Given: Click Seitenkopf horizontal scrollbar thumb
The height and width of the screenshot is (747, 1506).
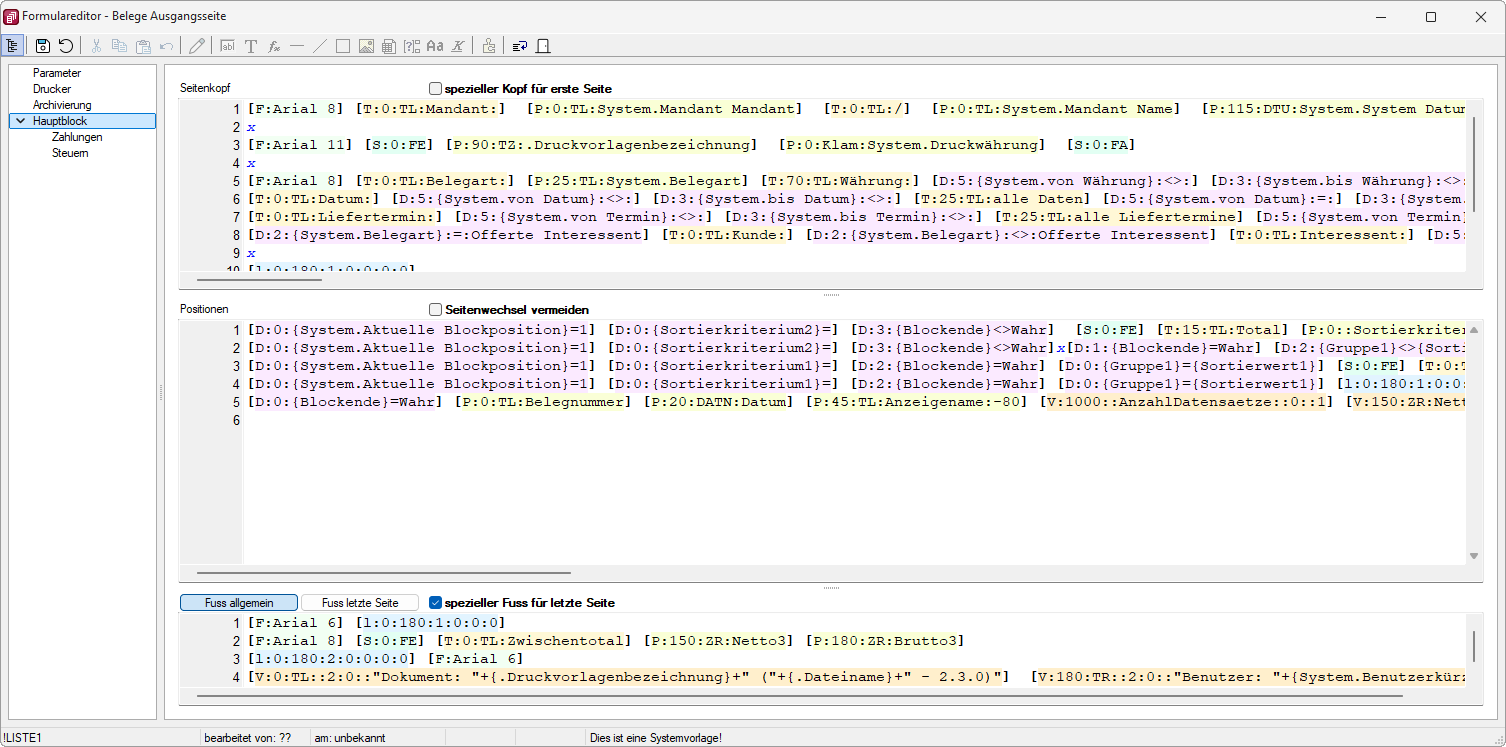Looking at the screenshot, I should (x=260, y=280).
